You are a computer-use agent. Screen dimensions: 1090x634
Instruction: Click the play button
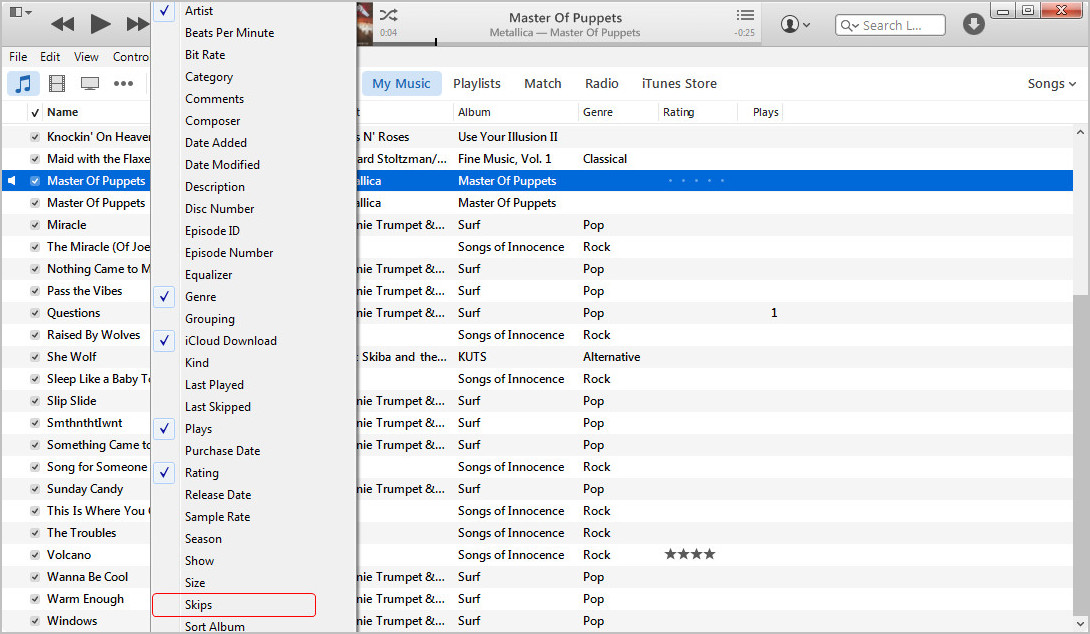point(101,24)
